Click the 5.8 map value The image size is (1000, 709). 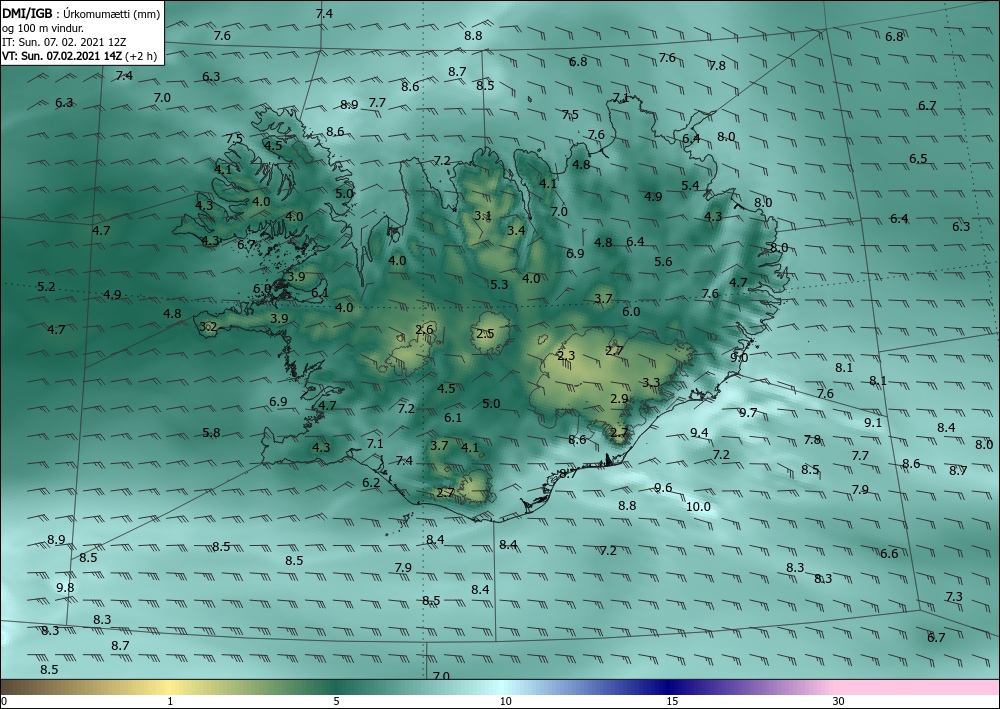(211, 433)
